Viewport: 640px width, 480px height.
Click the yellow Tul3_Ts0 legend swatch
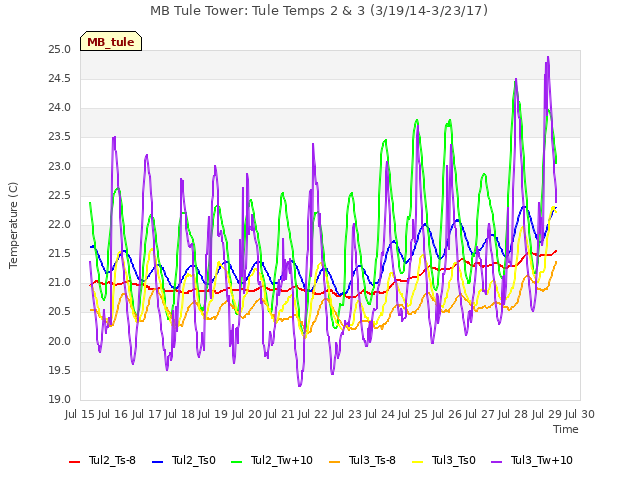pos(418,462)
